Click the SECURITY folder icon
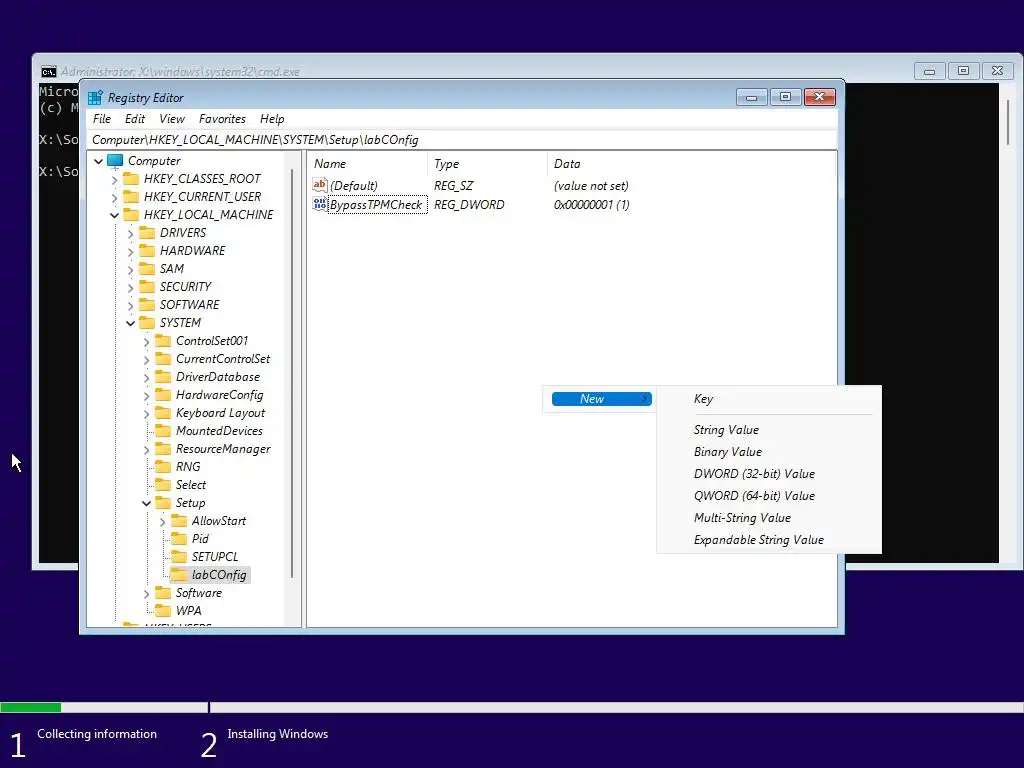1024x768 pixels. click(148, 287)
